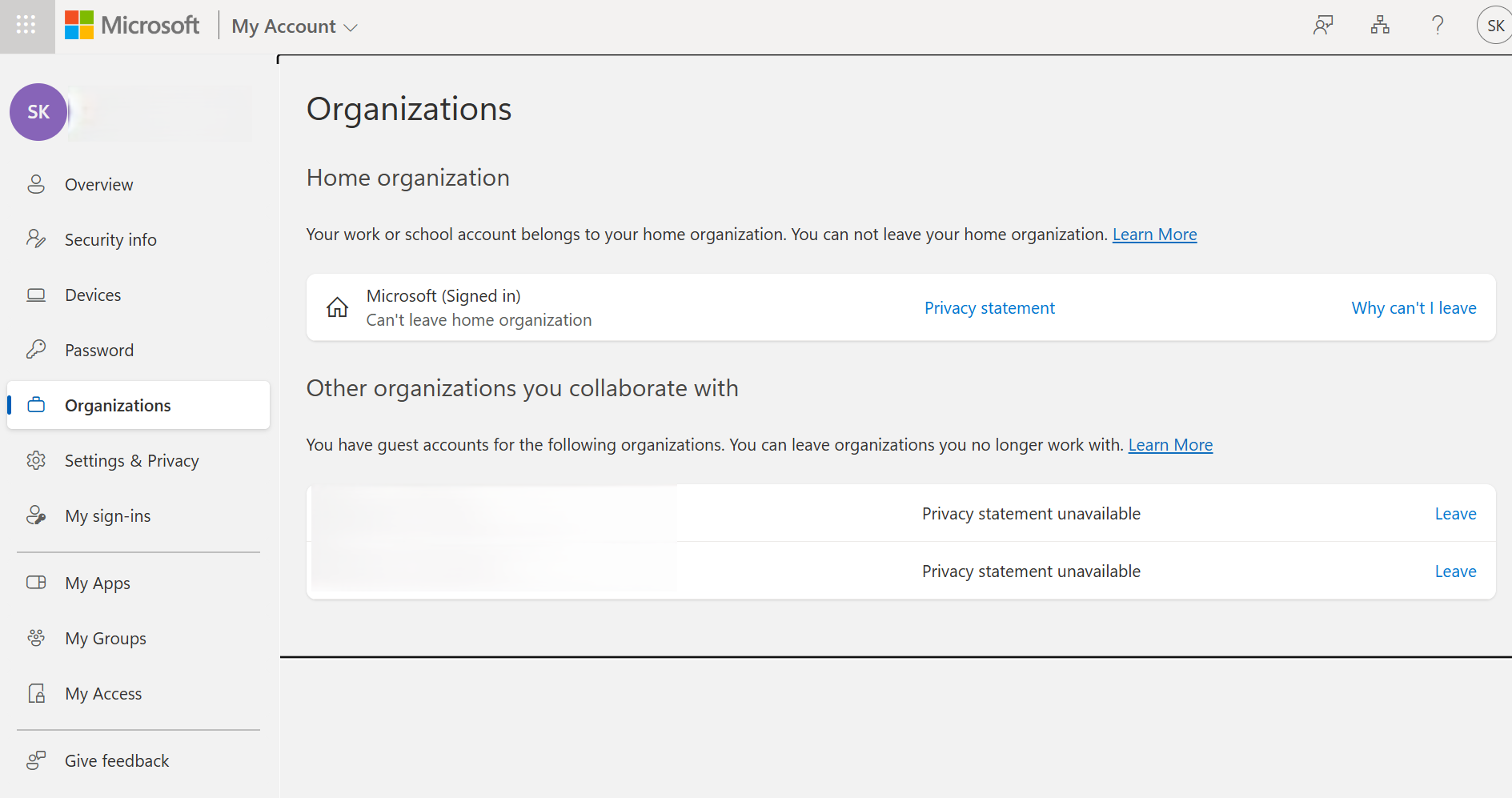The height and width of the screenshot is (798, 1512).
Task: Select the Settings & Privacy gear icon
Action: (36, 460)
